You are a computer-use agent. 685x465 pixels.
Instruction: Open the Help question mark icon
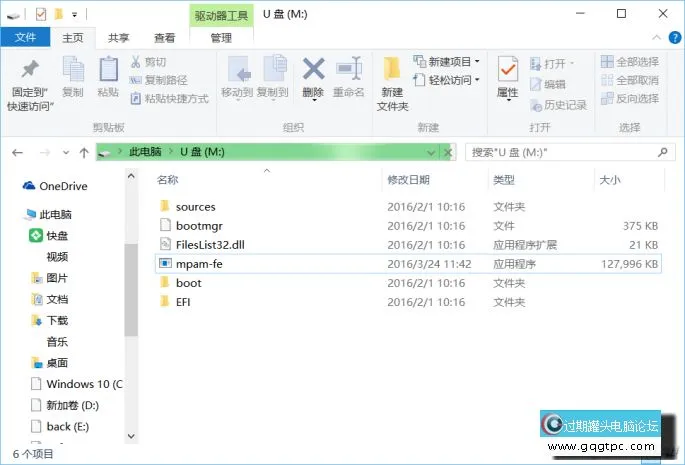pos(675,38)
